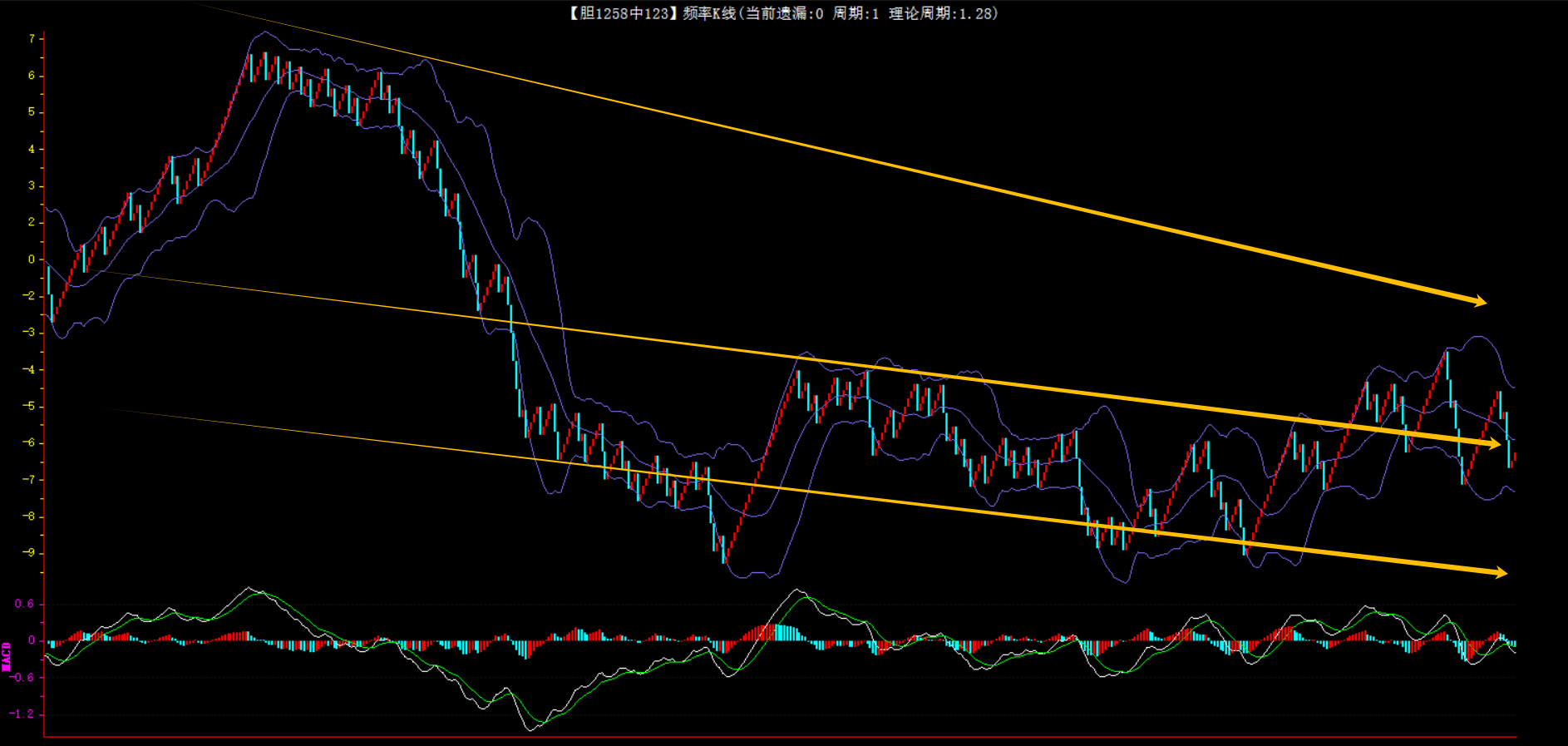Select the last candlestick at right edge
The image size is (1568, 746).
(1514, 457)
